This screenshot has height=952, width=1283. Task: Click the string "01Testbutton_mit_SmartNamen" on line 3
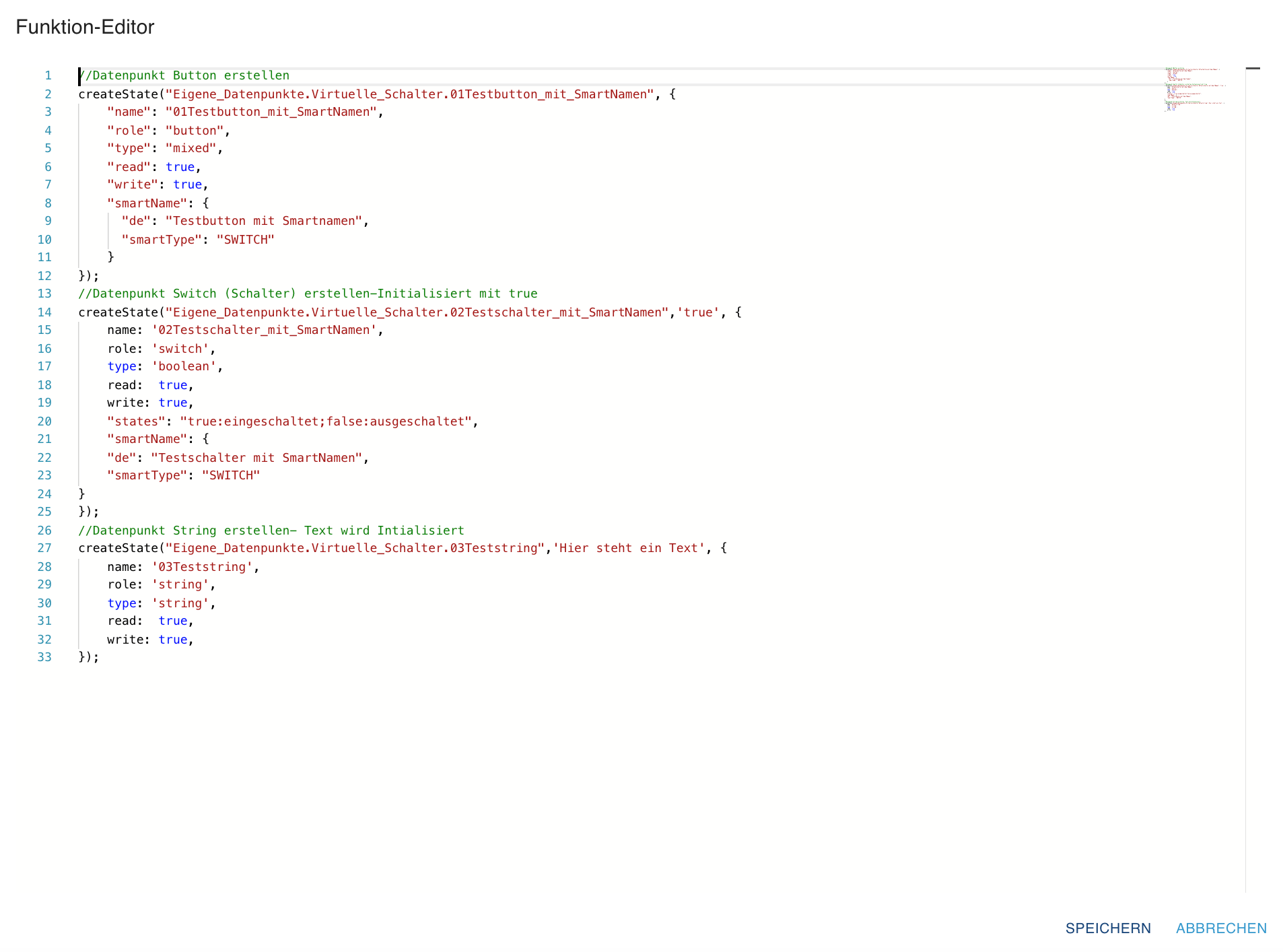[271, 112]
